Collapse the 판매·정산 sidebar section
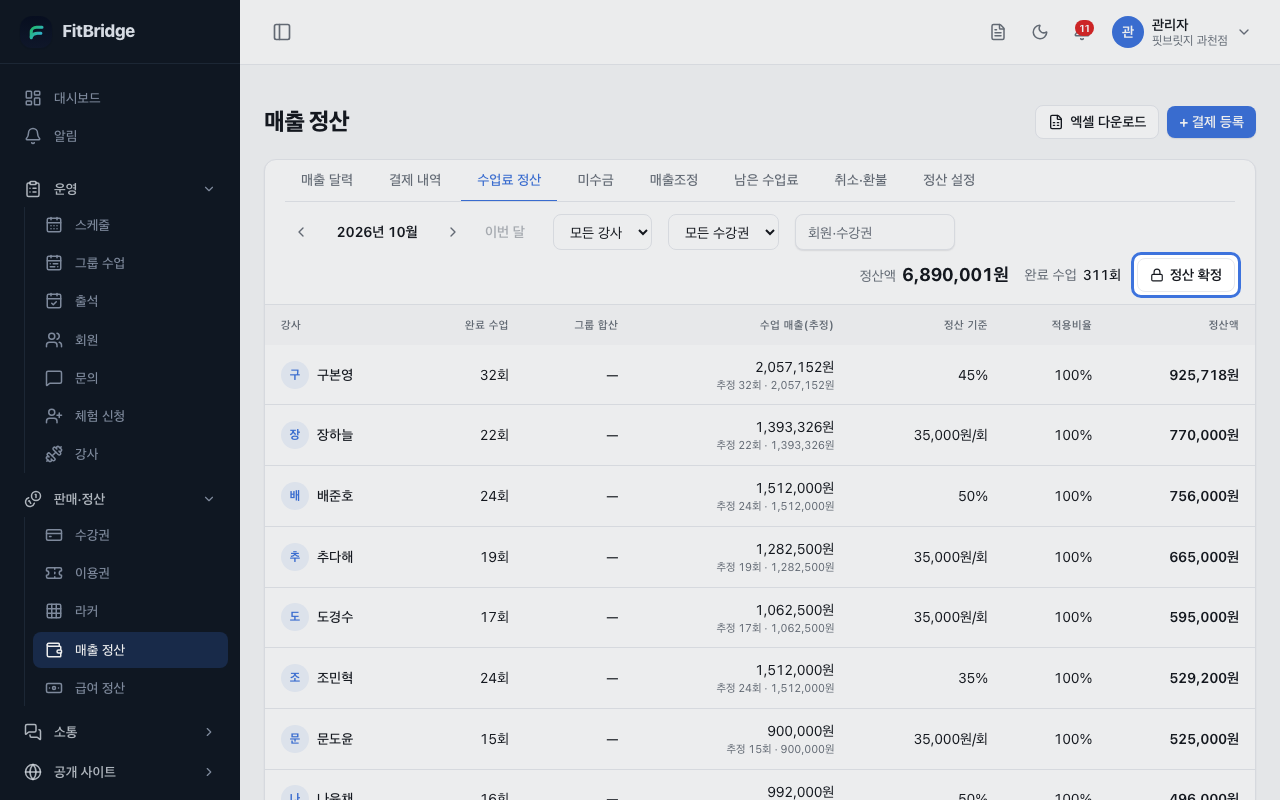Image resolution: width=1280 pixels, height=800 pixels. pos(120,498)
